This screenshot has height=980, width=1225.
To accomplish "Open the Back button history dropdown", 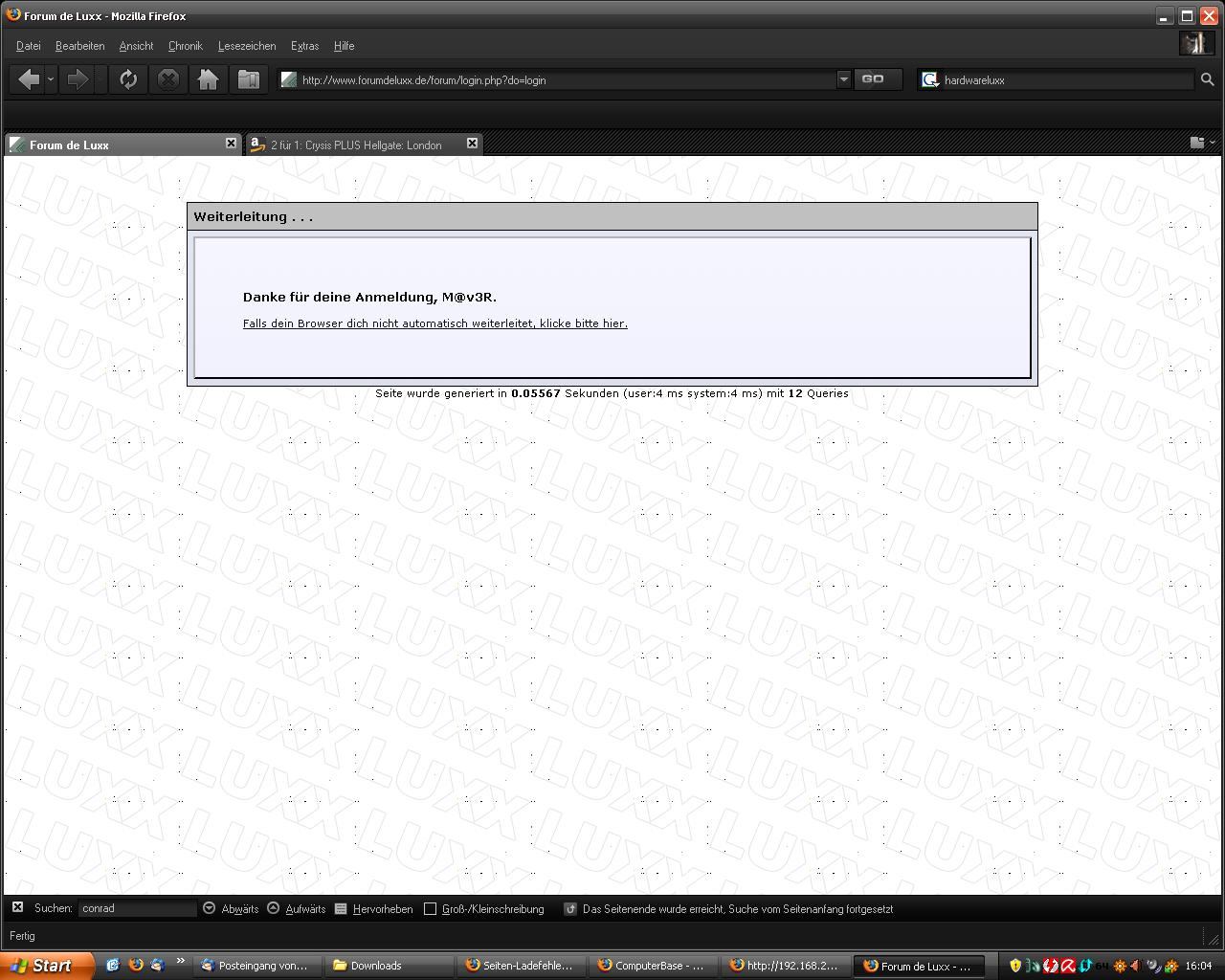I will pos(51,79).
